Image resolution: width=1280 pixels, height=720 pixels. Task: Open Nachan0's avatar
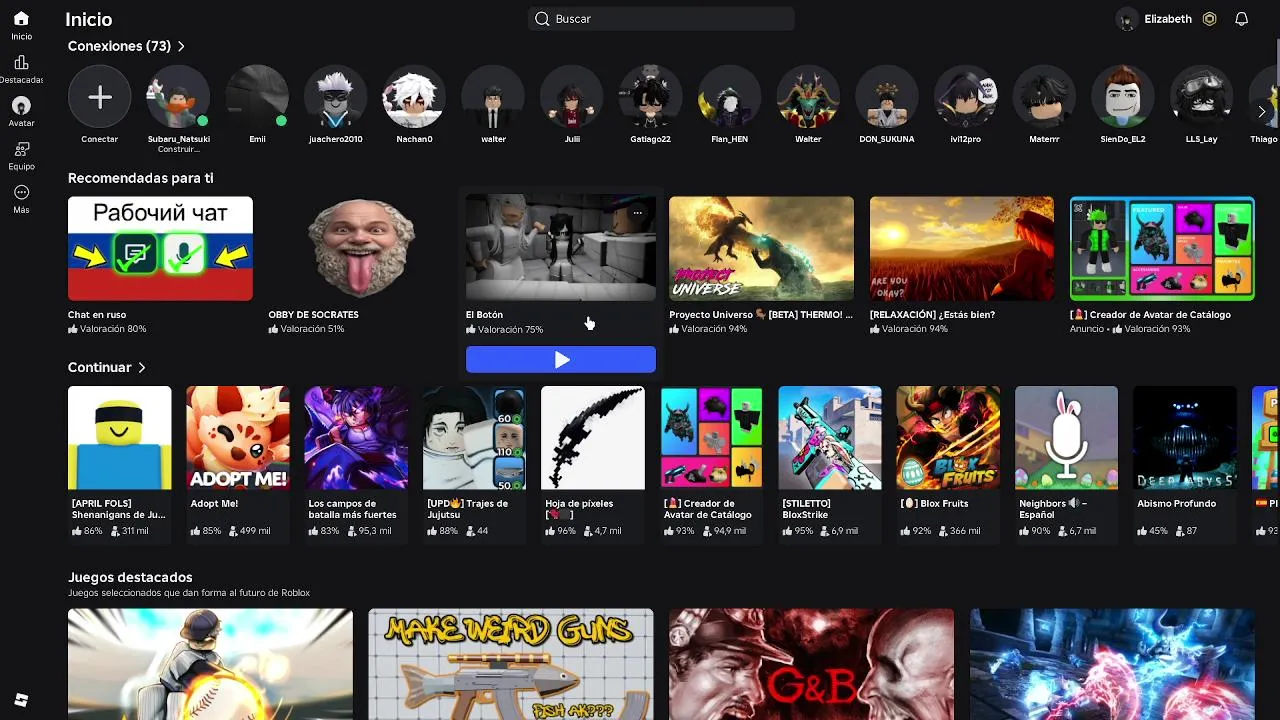[414, 97]
